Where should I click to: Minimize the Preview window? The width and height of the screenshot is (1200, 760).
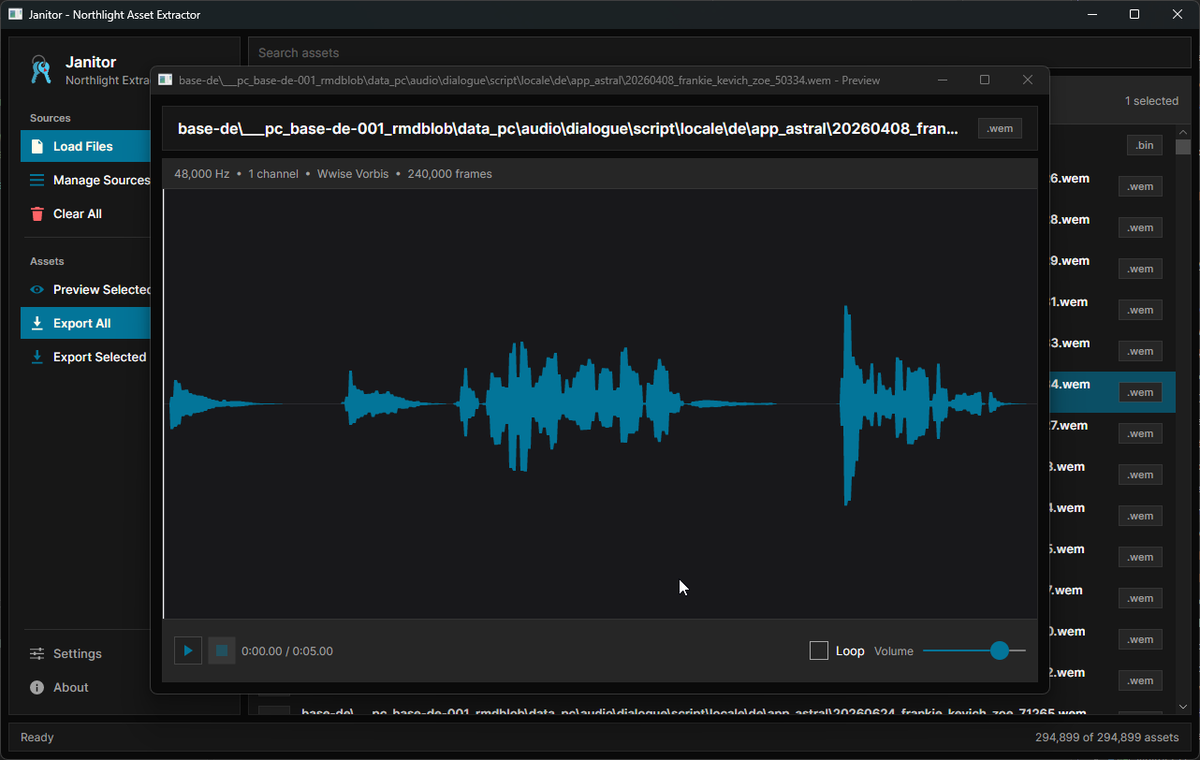point(941,80)
